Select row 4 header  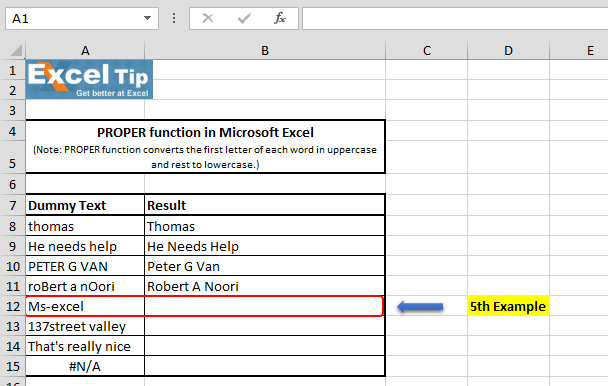(x=13, y=131)
